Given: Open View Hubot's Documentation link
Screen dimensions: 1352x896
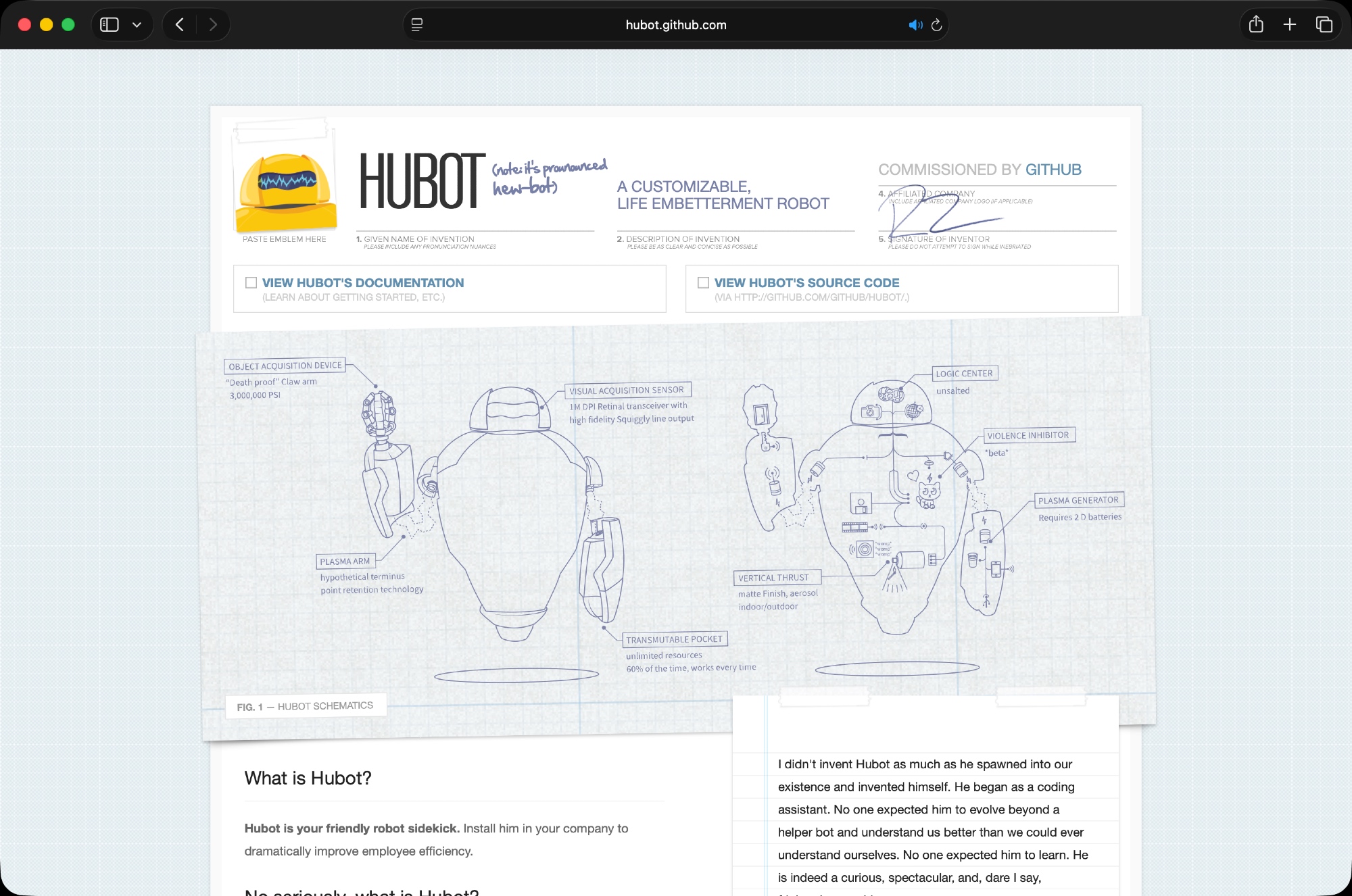Looking at the screenshot, I should tap(363, 282).
